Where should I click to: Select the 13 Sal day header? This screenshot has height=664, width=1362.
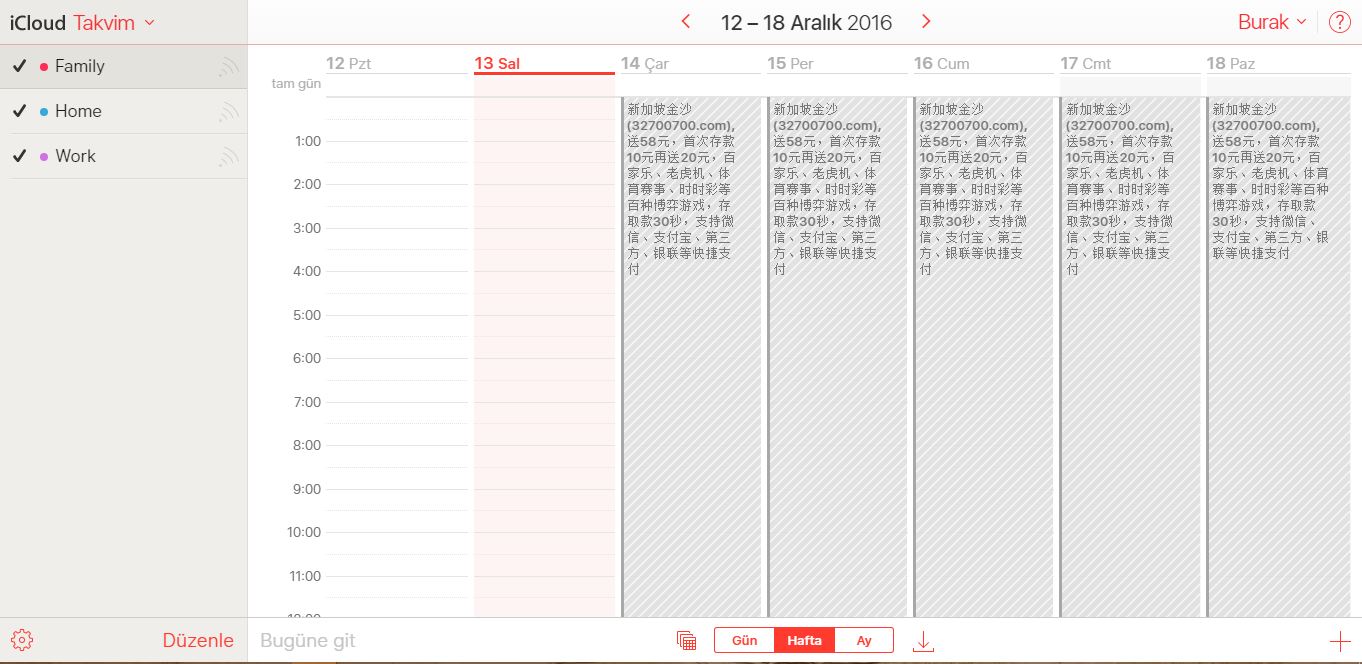click(497, 63)
